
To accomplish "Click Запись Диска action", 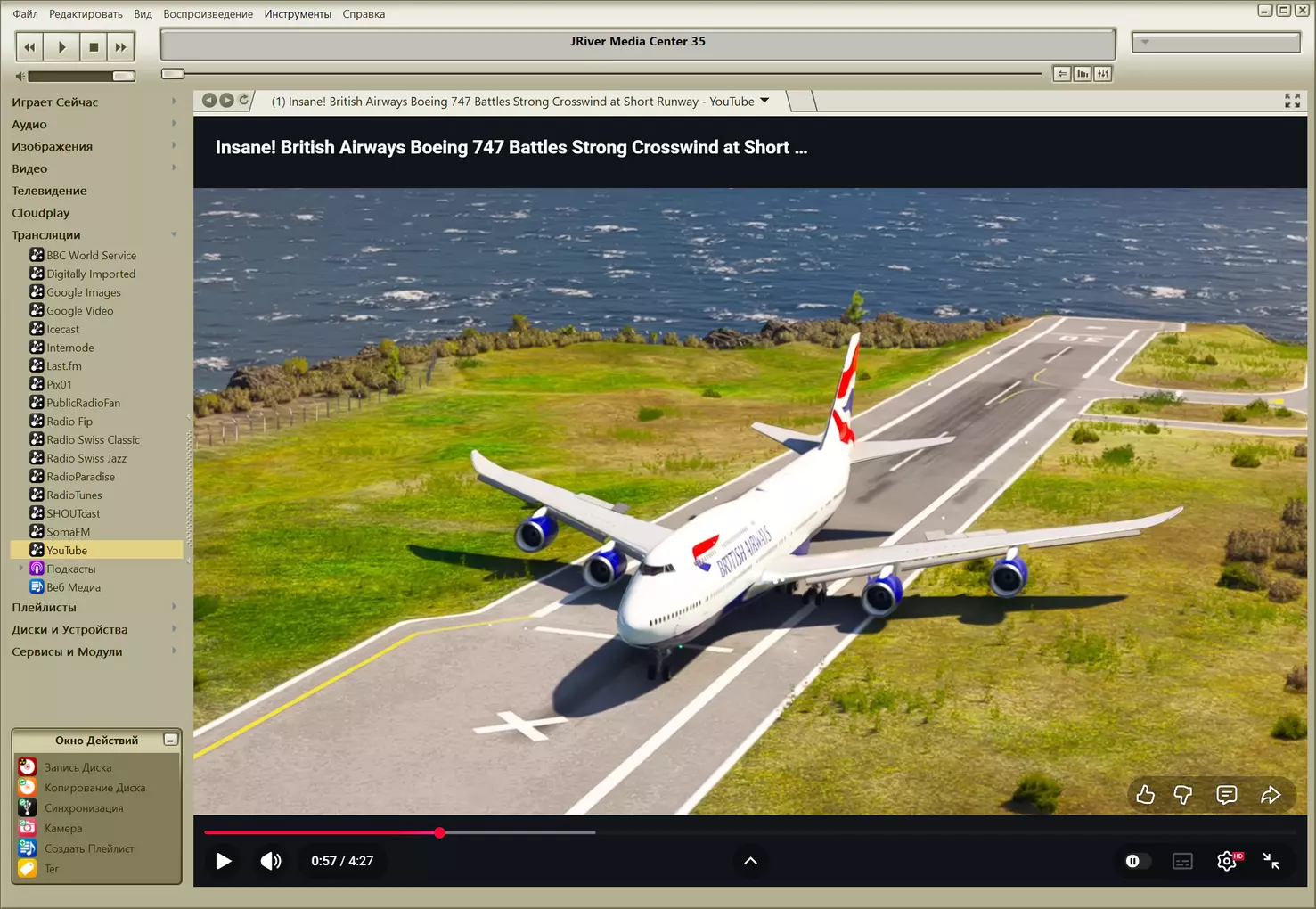I will (78, 767).
